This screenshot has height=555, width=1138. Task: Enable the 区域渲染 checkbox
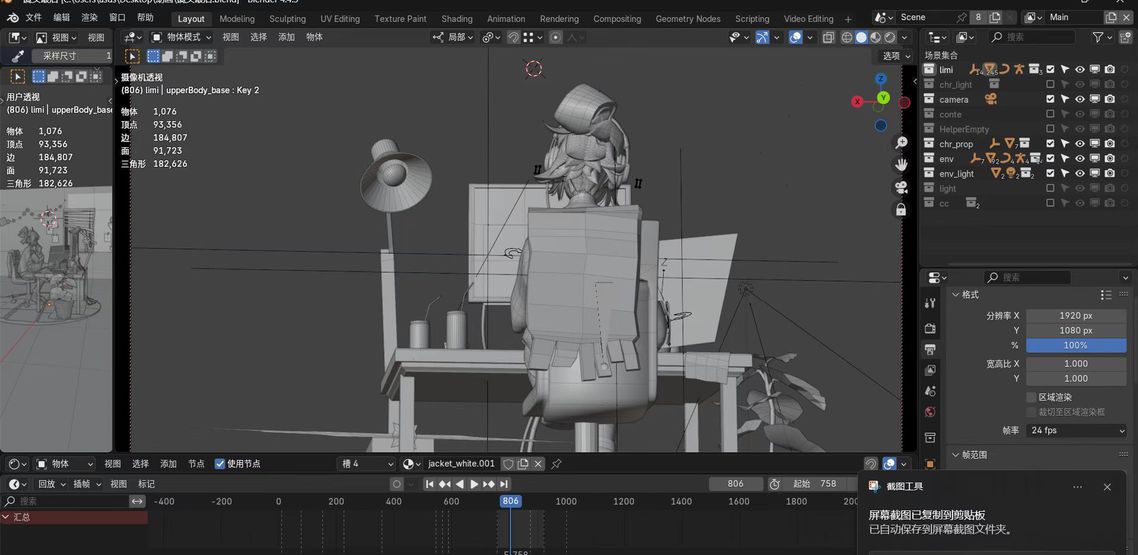(1031, 397)
